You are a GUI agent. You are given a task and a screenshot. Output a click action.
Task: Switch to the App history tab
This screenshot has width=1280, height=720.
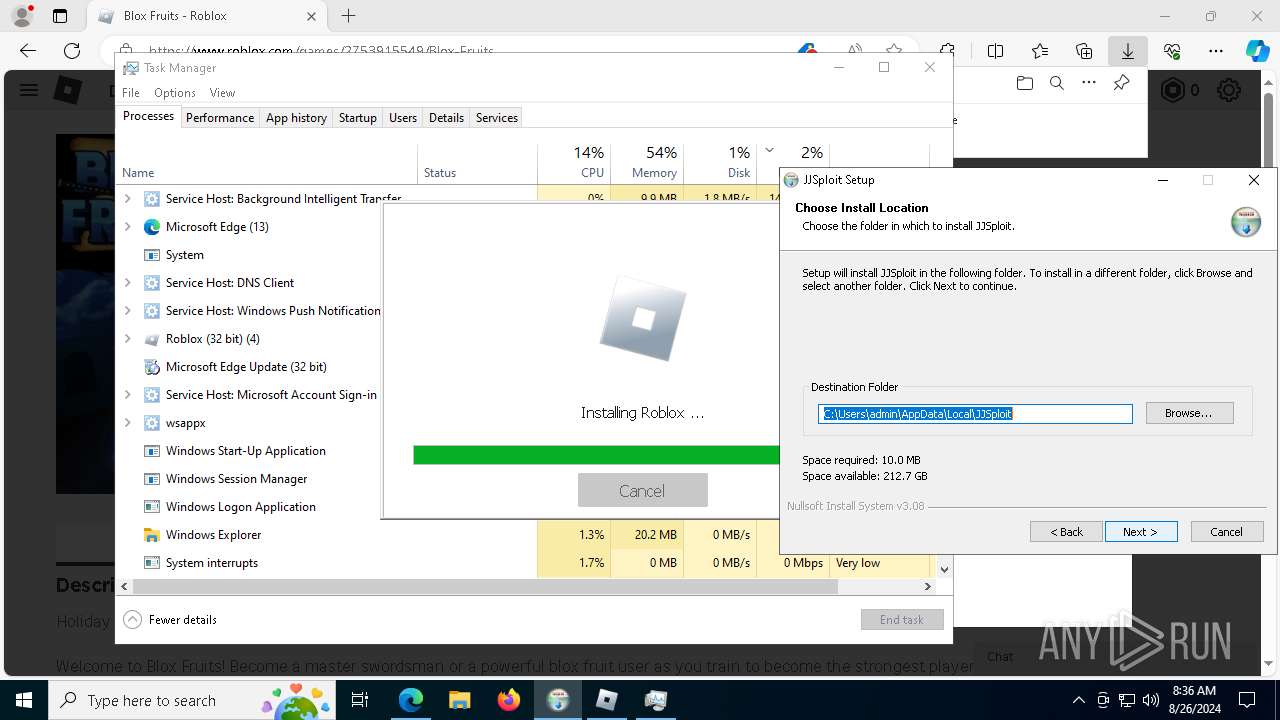[x=296, y=117]
